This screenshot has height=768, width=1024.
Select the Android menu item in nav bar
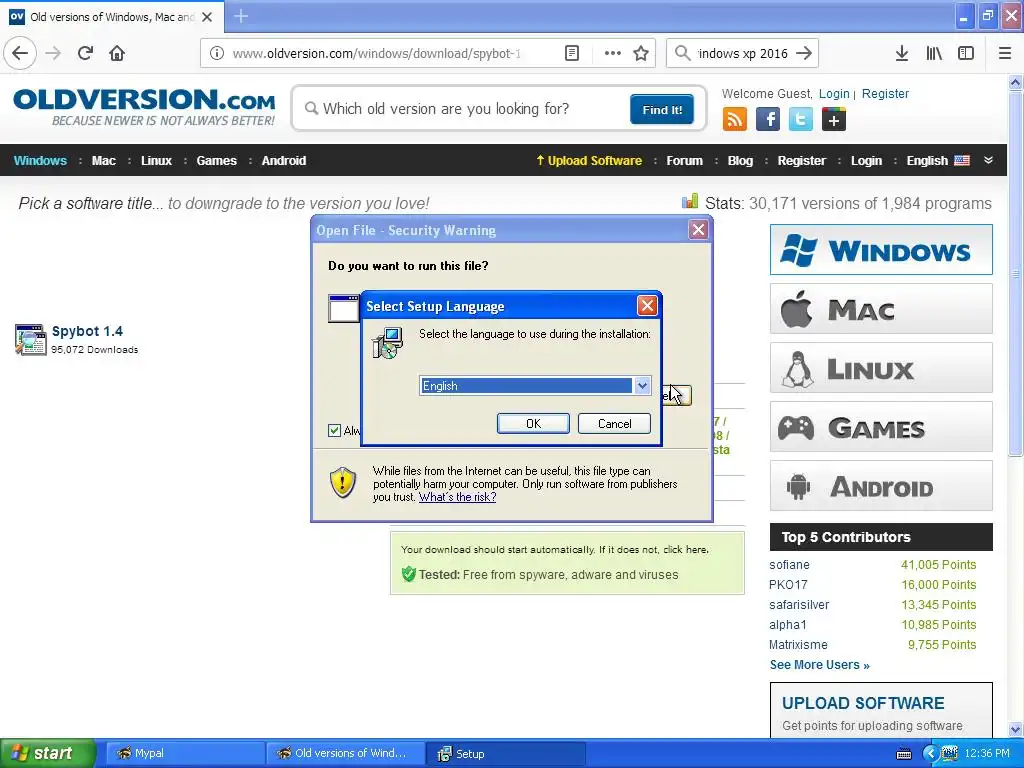pyautogui.click(x=283, y=161)
